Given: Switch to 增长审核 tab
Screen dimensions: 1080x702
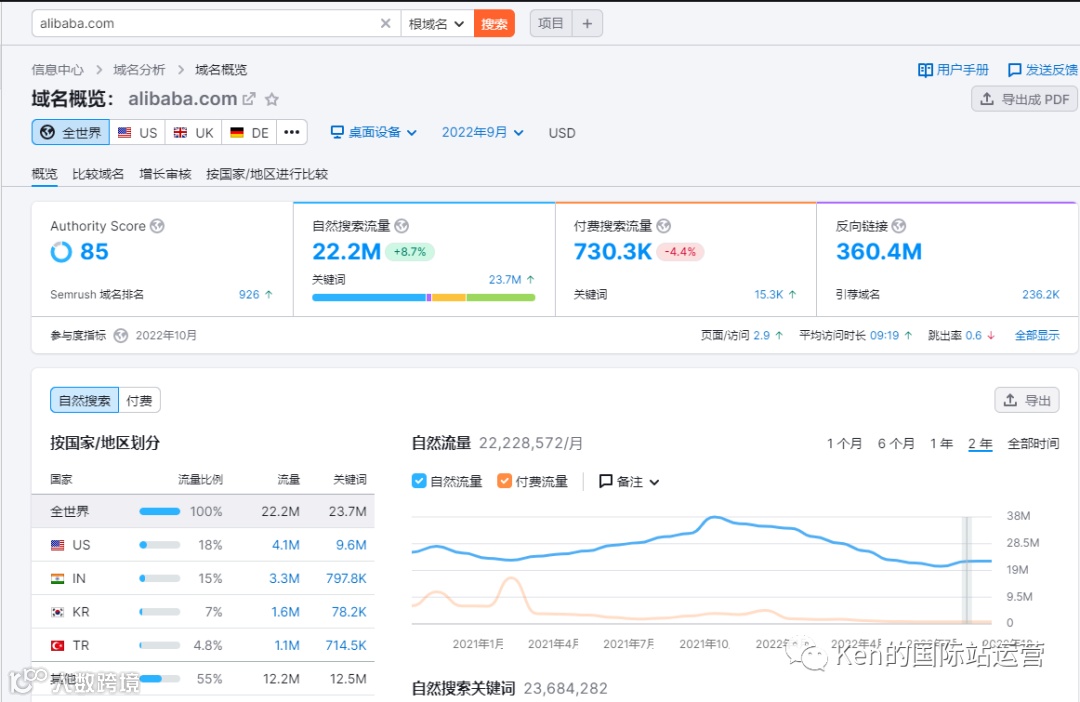Looking at the screenshot, I should tap(165, 174).
